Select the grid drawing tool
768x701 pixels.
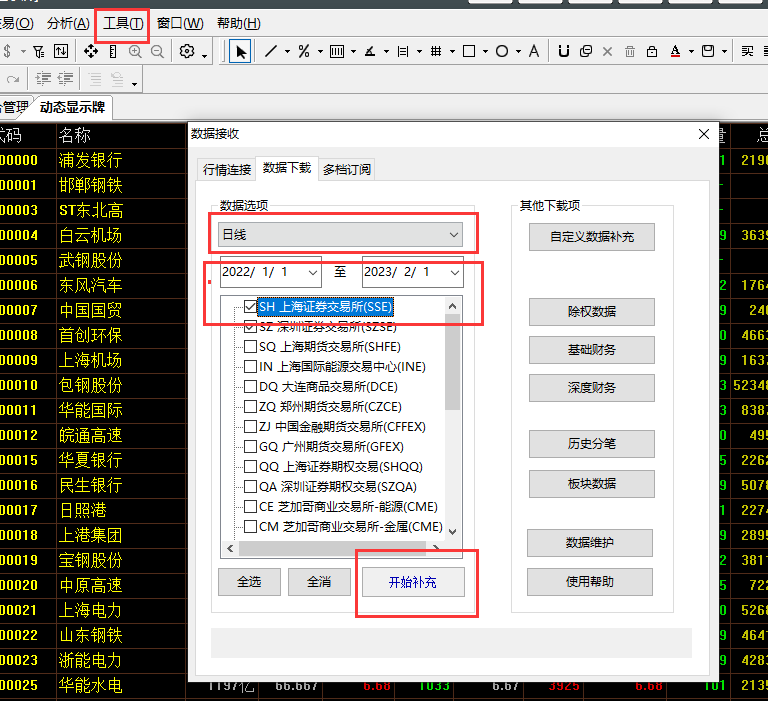436,51
